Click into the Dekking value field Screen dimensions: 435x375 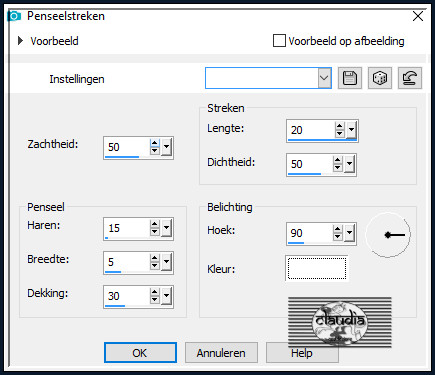click(x=127, y=296)
